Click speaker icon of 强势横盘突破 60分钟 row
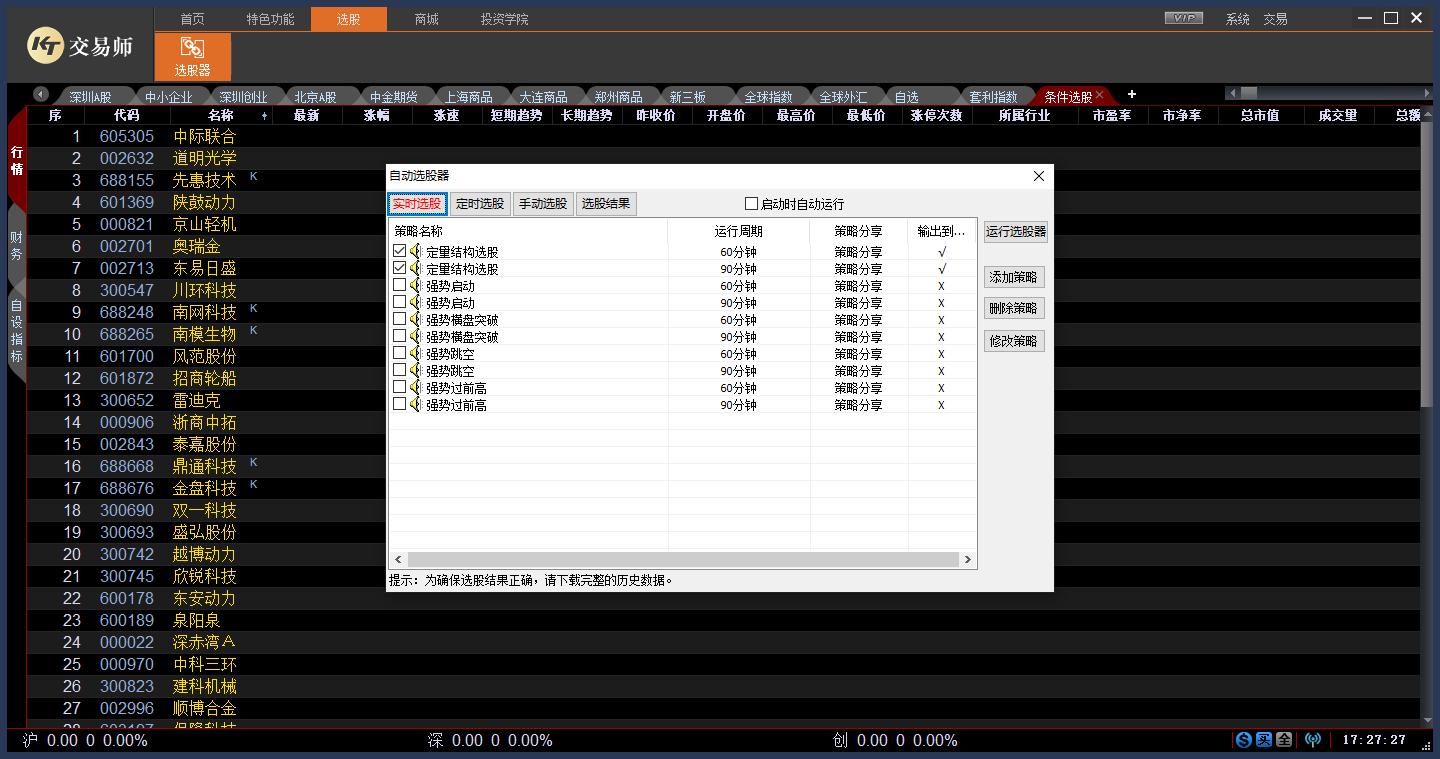 (416, 320)
